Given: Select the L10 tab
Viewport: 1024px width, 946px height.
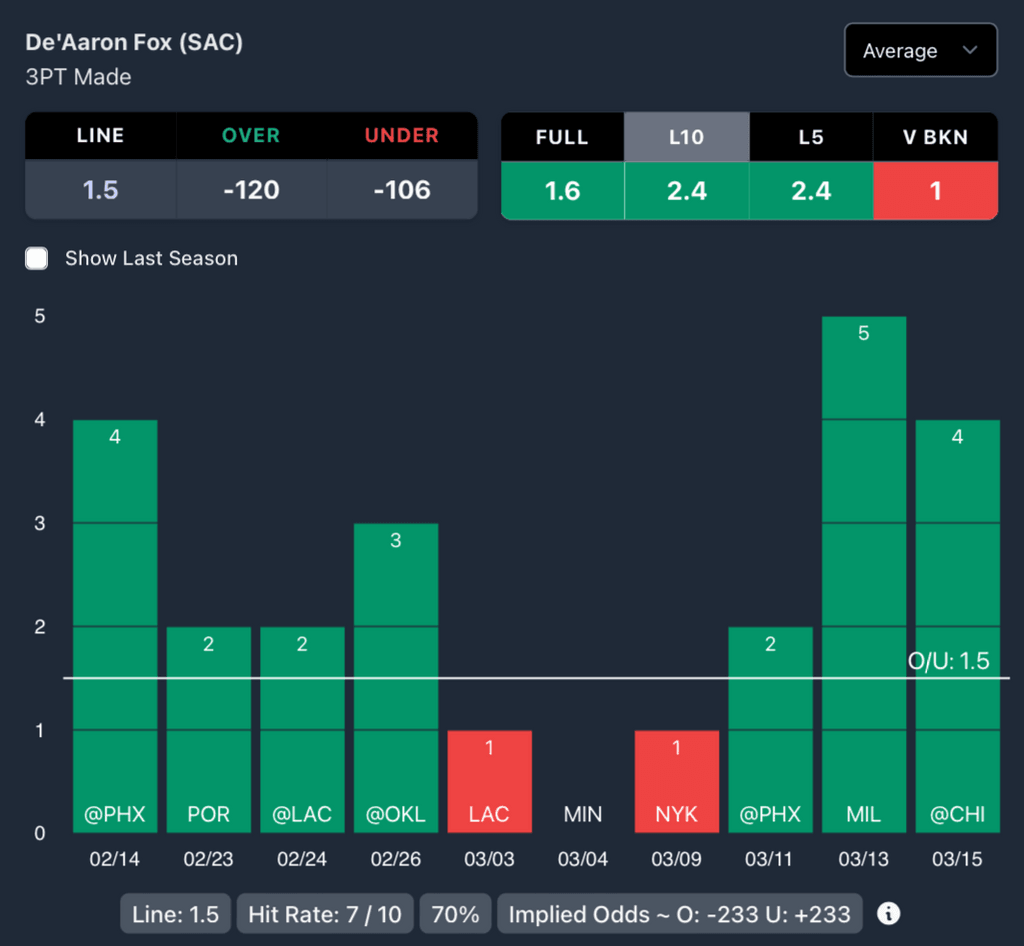Looking at the screenshot, I should tap(686, 136).
